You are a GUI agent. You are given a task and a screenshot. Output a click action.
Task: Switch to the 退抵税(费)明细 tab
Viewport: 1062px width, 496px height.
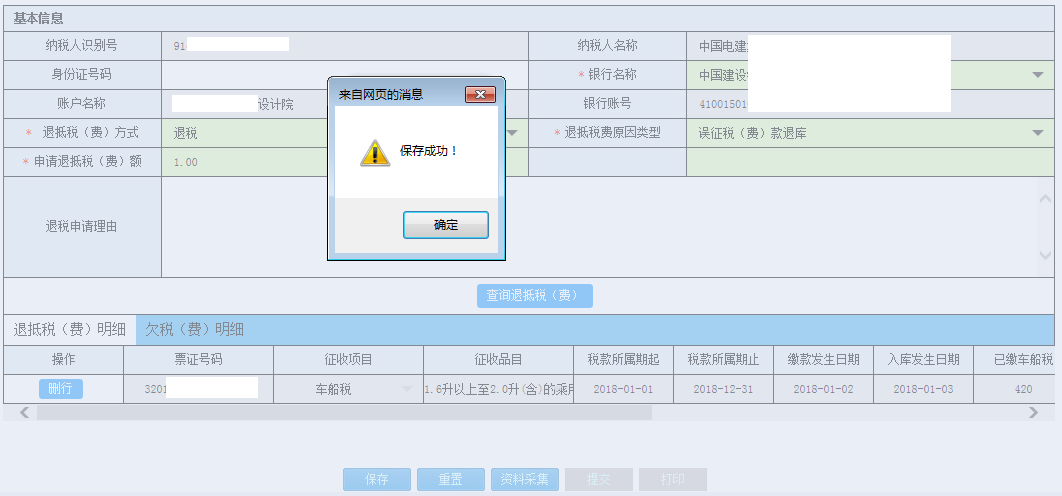click(69, 330)
